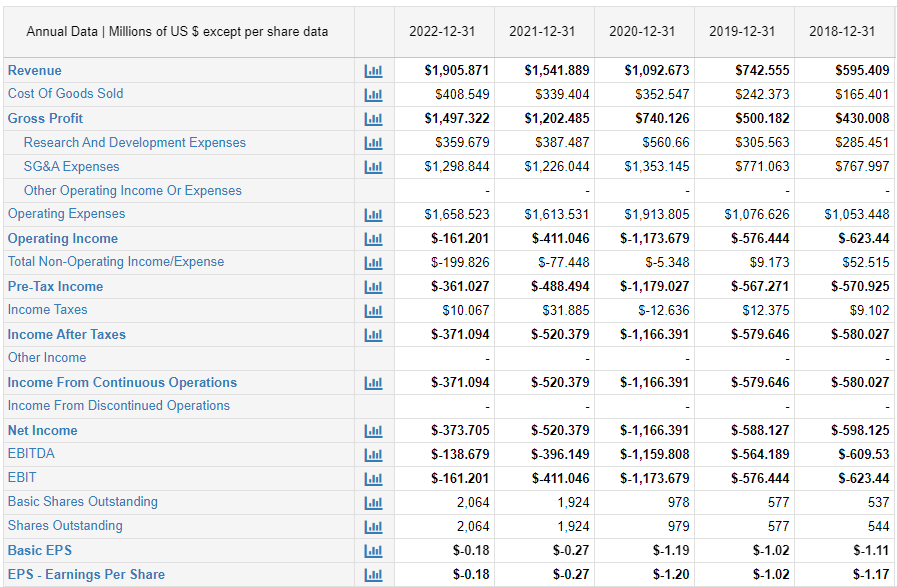
Task: Select the 2022 Revenue value $1,905.871
Action: pos(456,71)
